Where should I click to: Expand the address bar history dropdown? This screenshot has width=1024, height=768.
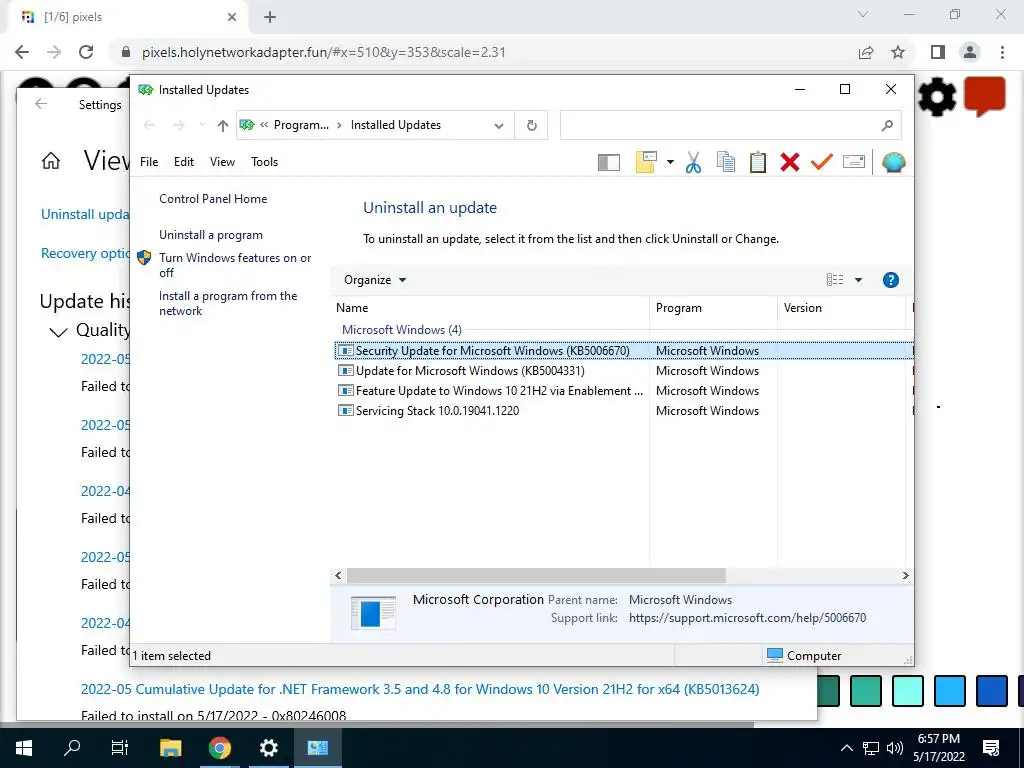coord(499,125)
